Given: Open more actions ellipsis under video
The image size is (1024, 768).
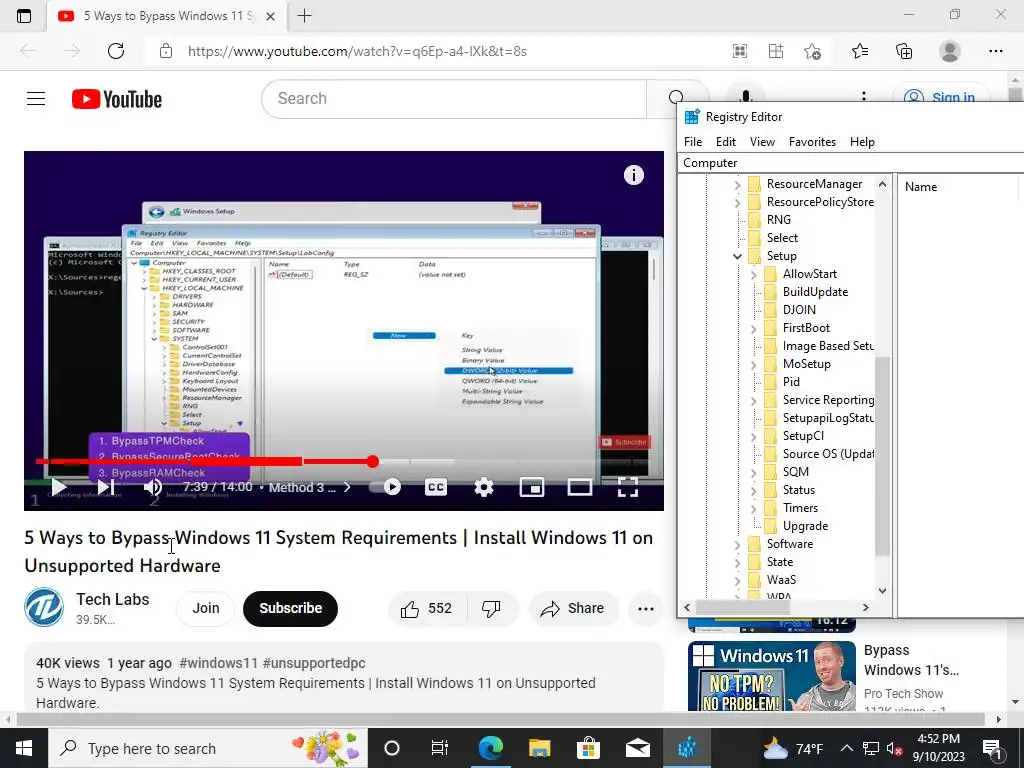Looking at the screenshot, I should tap(646, 609).
